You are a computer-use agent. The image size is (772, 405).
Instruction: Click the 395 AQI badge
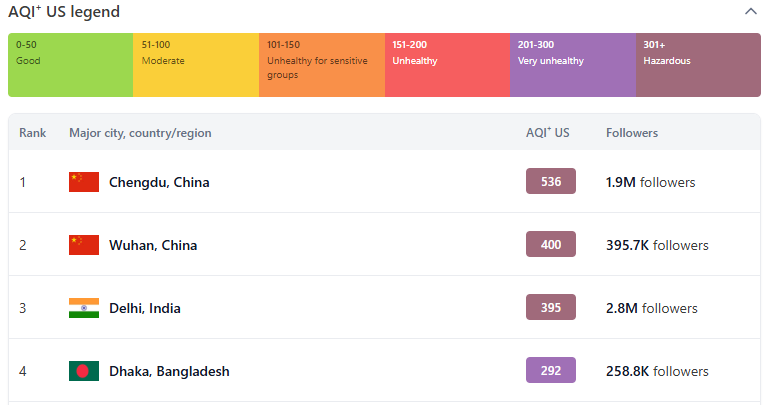(551, 307)
